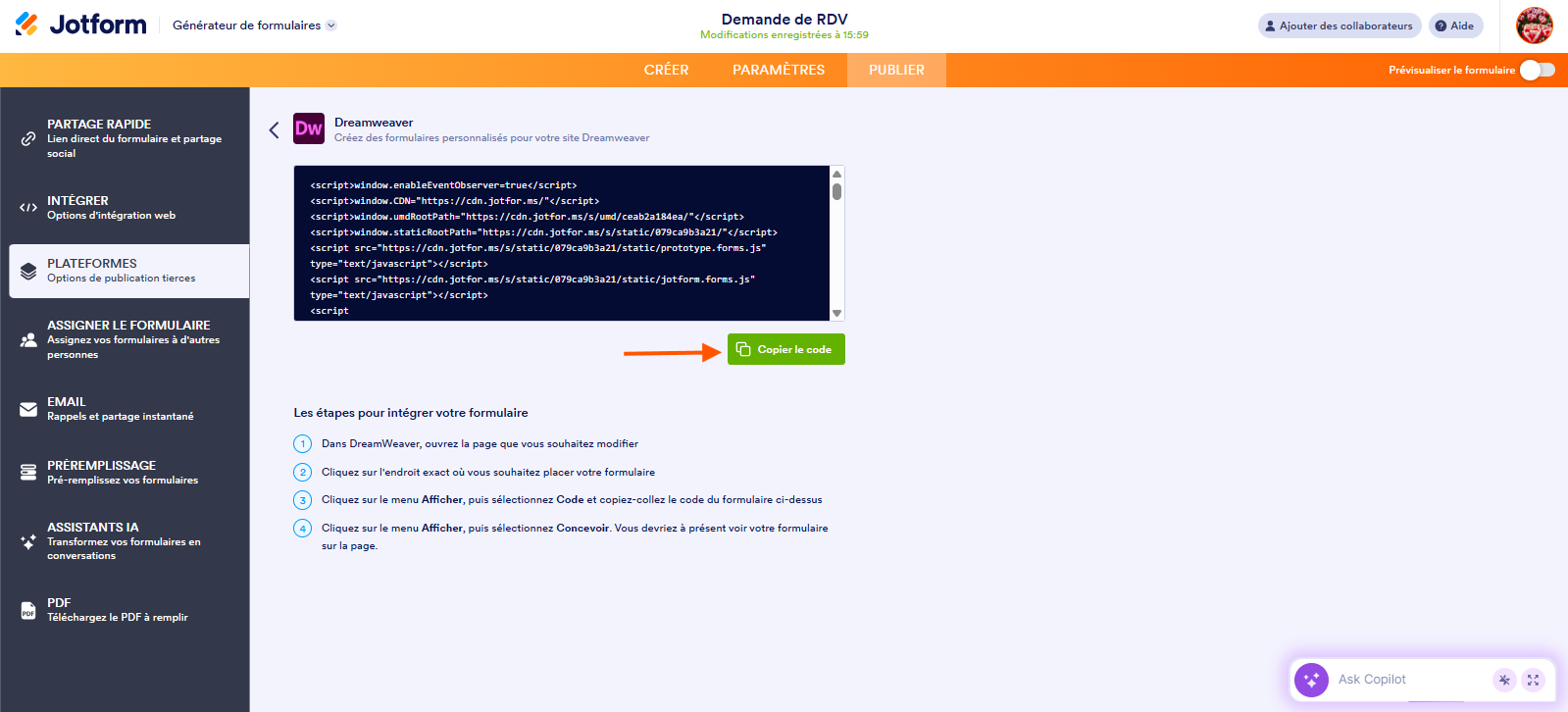The width and height of the screenshot is (1568, 712).
Task: Click step 1 text about opening page
Action: click(x=480, y=444)
